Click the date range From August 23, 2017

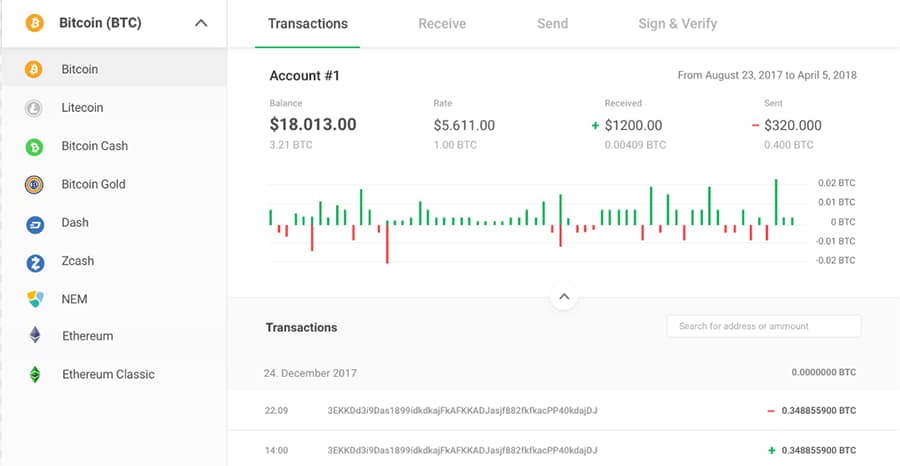point(766,75)
